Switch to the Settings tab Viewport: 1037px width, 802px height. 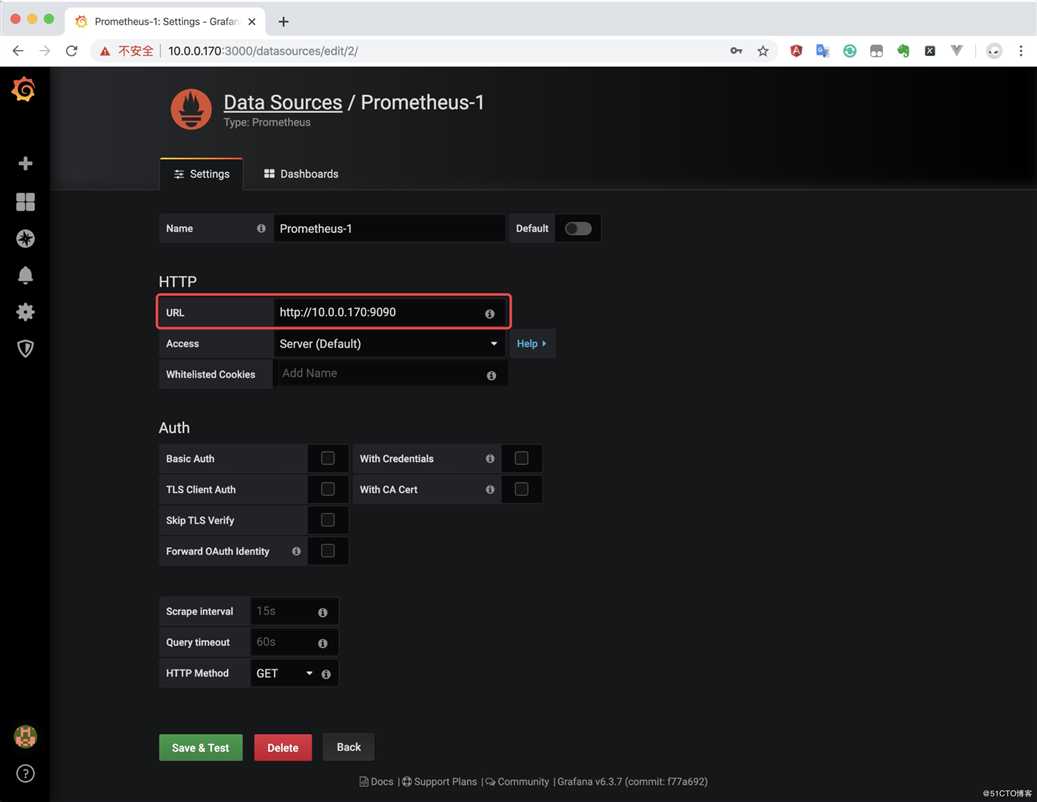point(201,174)
